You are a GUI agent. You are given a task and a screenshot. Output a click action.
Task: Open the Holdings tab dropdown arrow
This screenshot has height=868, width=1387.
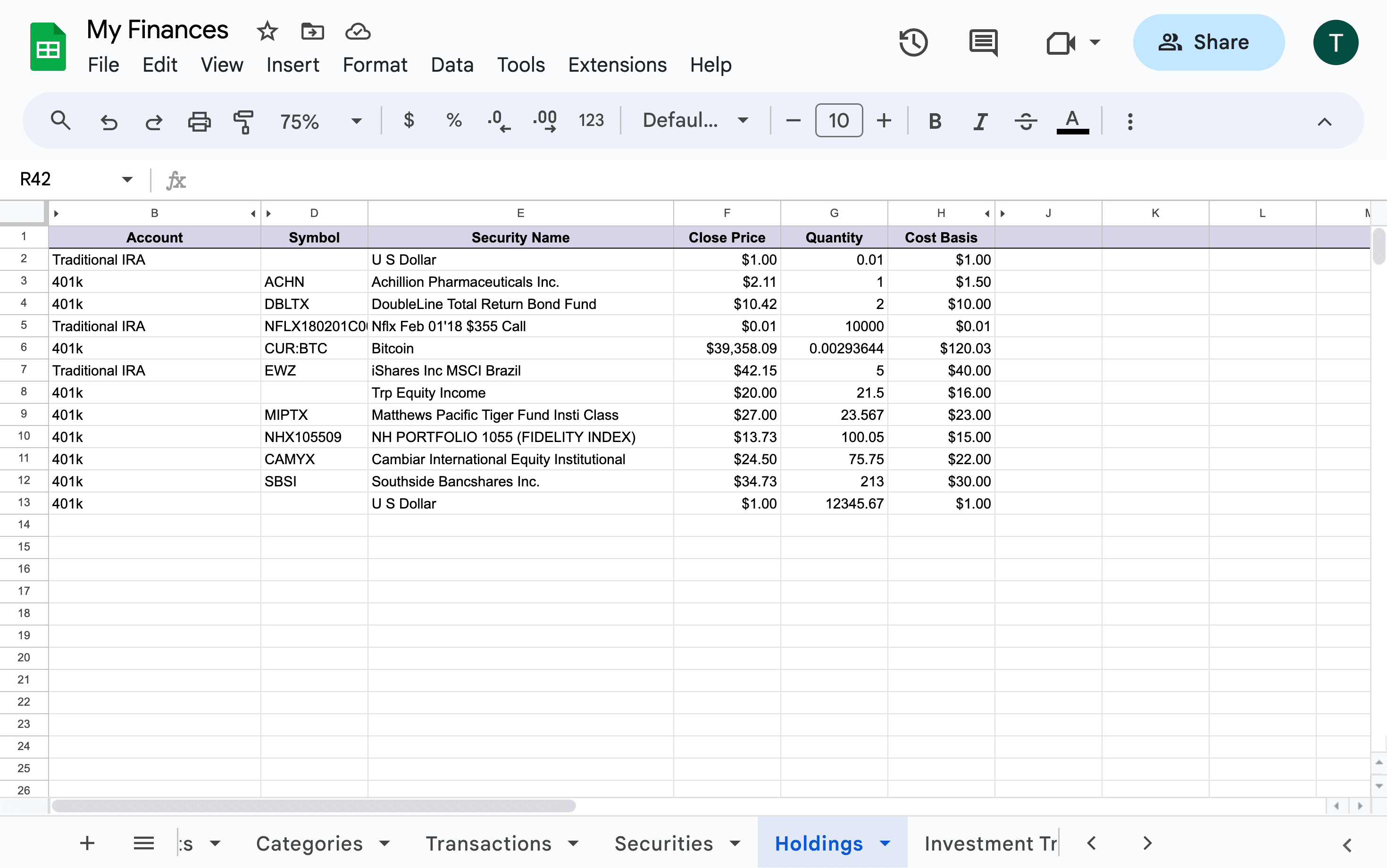coord(885,843)
